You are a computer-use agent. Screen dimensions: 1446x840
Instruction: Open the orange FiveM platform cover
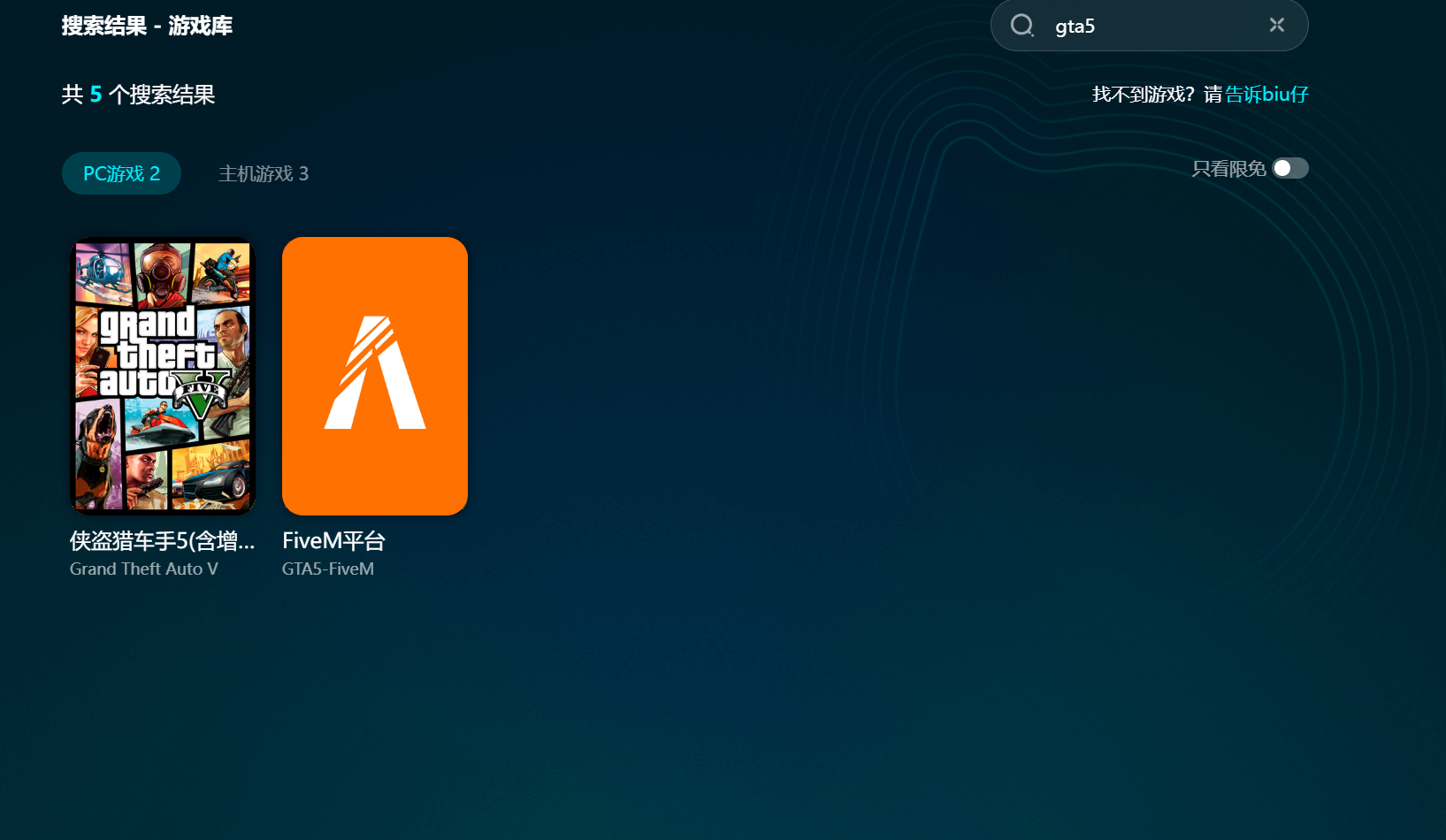point(375,376)
